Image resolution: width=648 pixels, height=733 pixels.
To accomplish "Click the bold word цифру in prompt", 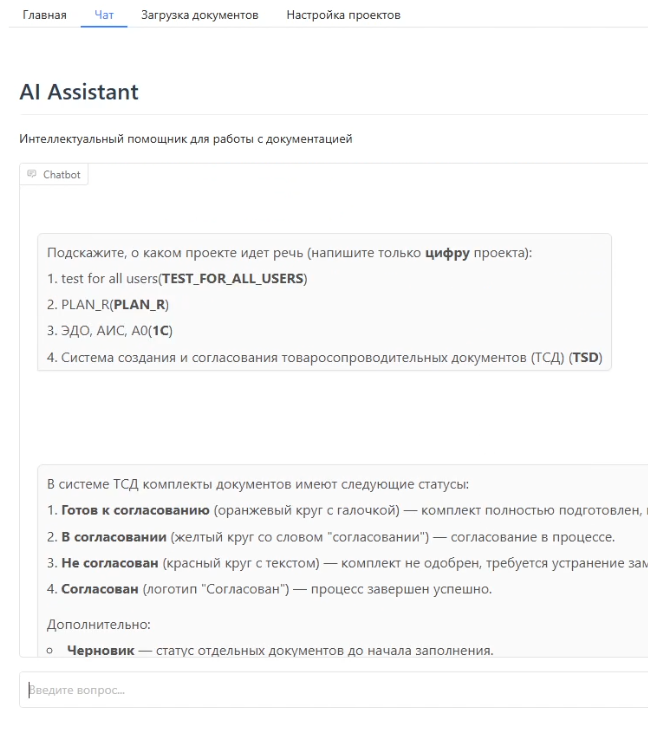I will 447,253.
